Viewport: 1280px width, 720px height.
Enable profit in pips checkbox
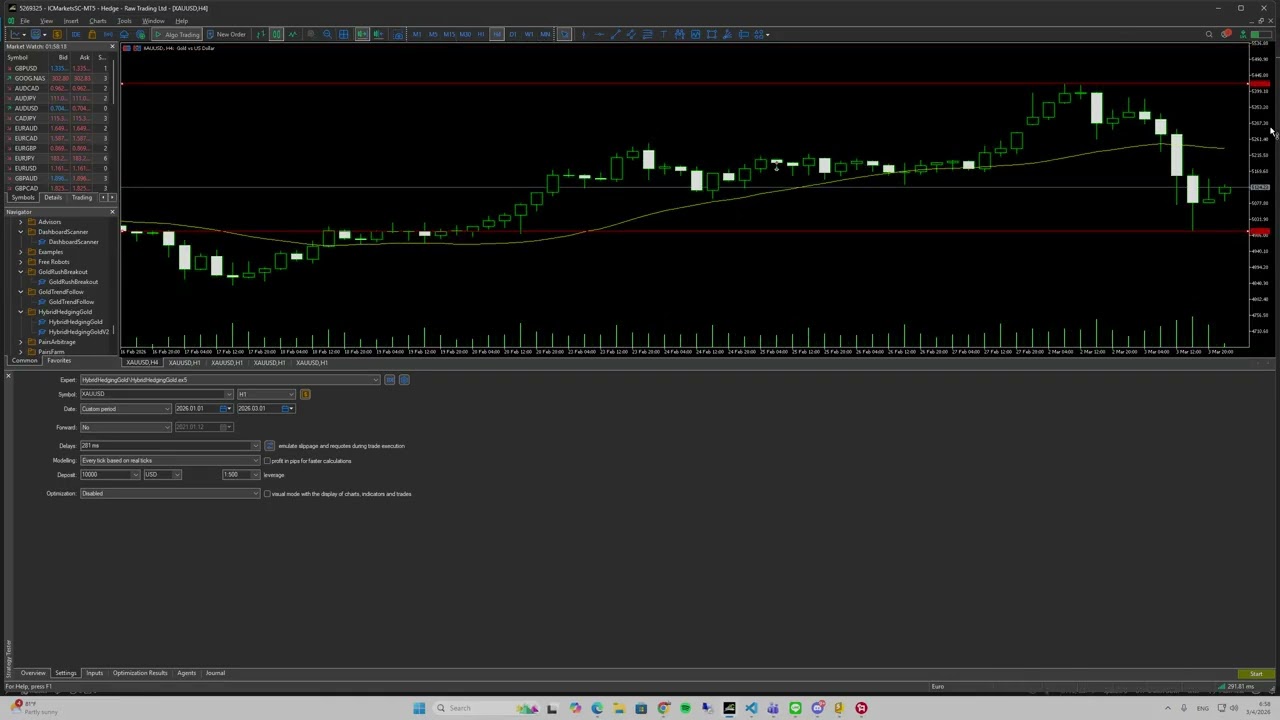click(x=267, y=461)
